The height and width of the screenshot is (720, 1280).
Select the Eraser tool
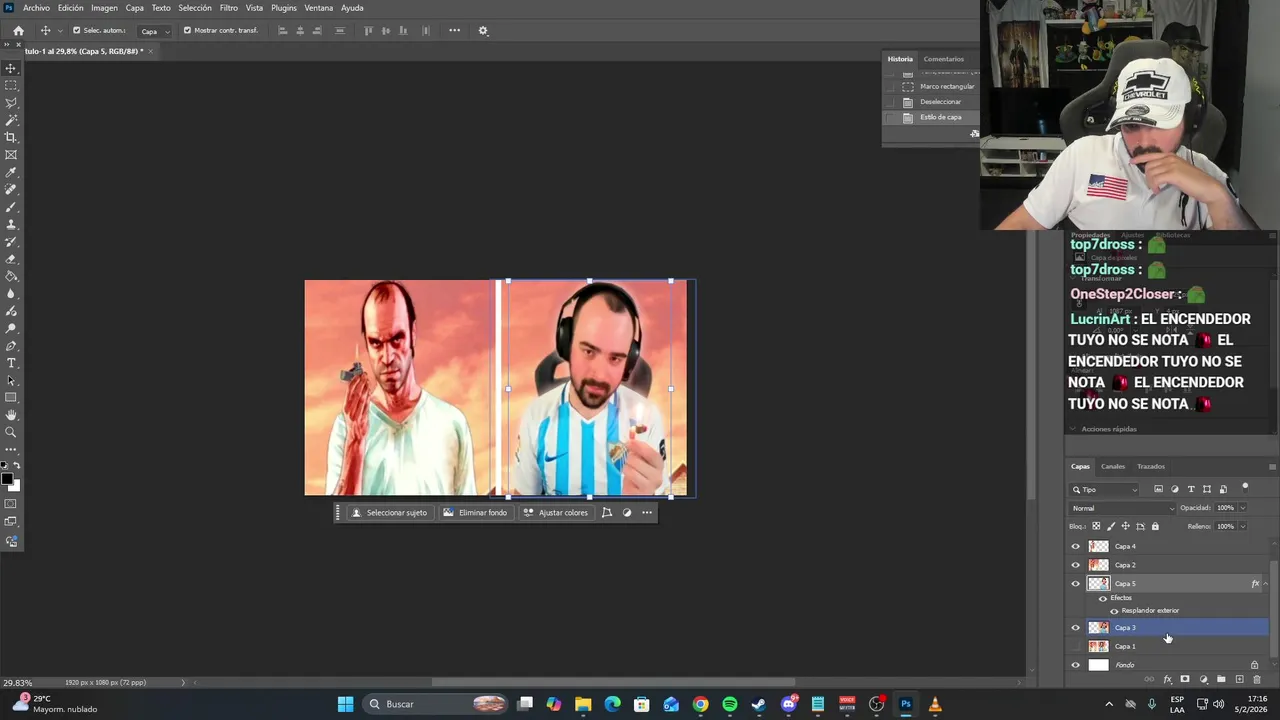pos(11,259)
